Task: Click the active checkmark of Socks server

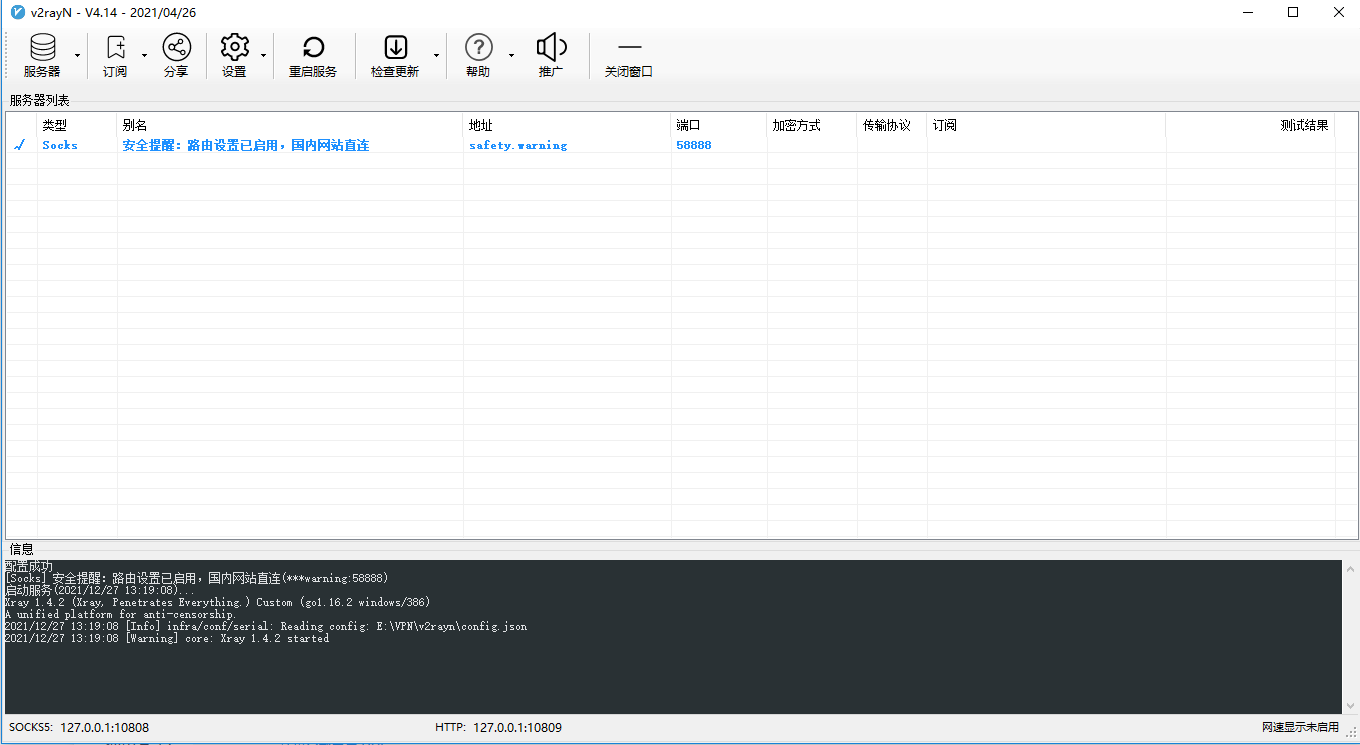Action: point(19,145)
